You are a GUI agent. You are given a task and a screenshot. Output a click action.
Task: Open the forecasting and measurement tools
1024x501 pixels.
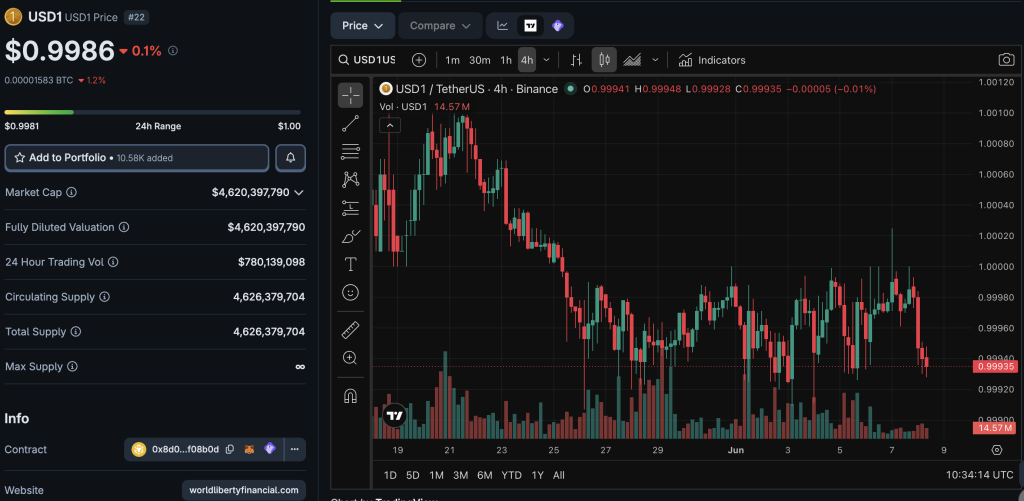pyautogui.click(x=351, y=208)
